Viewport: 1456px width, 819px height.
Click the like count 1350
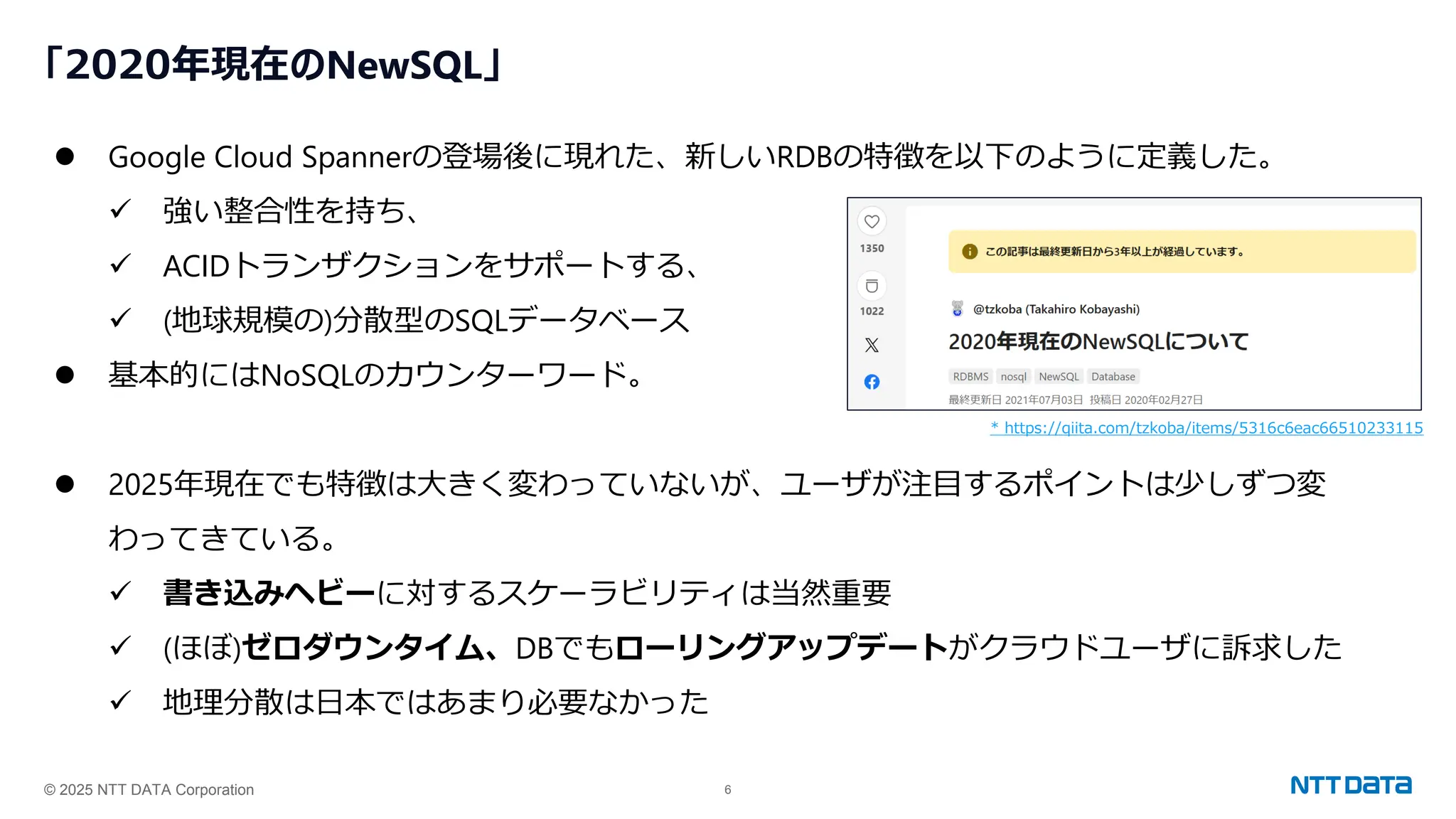(x=872, y=248)
